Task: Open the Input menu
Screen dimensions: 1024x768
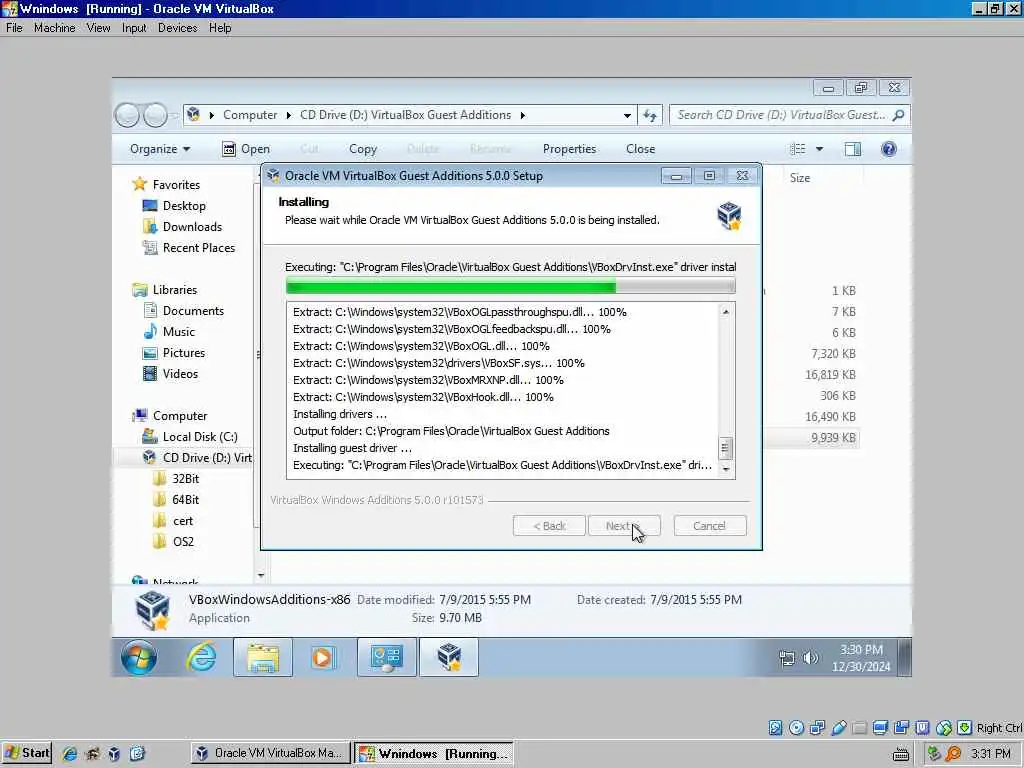Action: (x=134, y=28)
